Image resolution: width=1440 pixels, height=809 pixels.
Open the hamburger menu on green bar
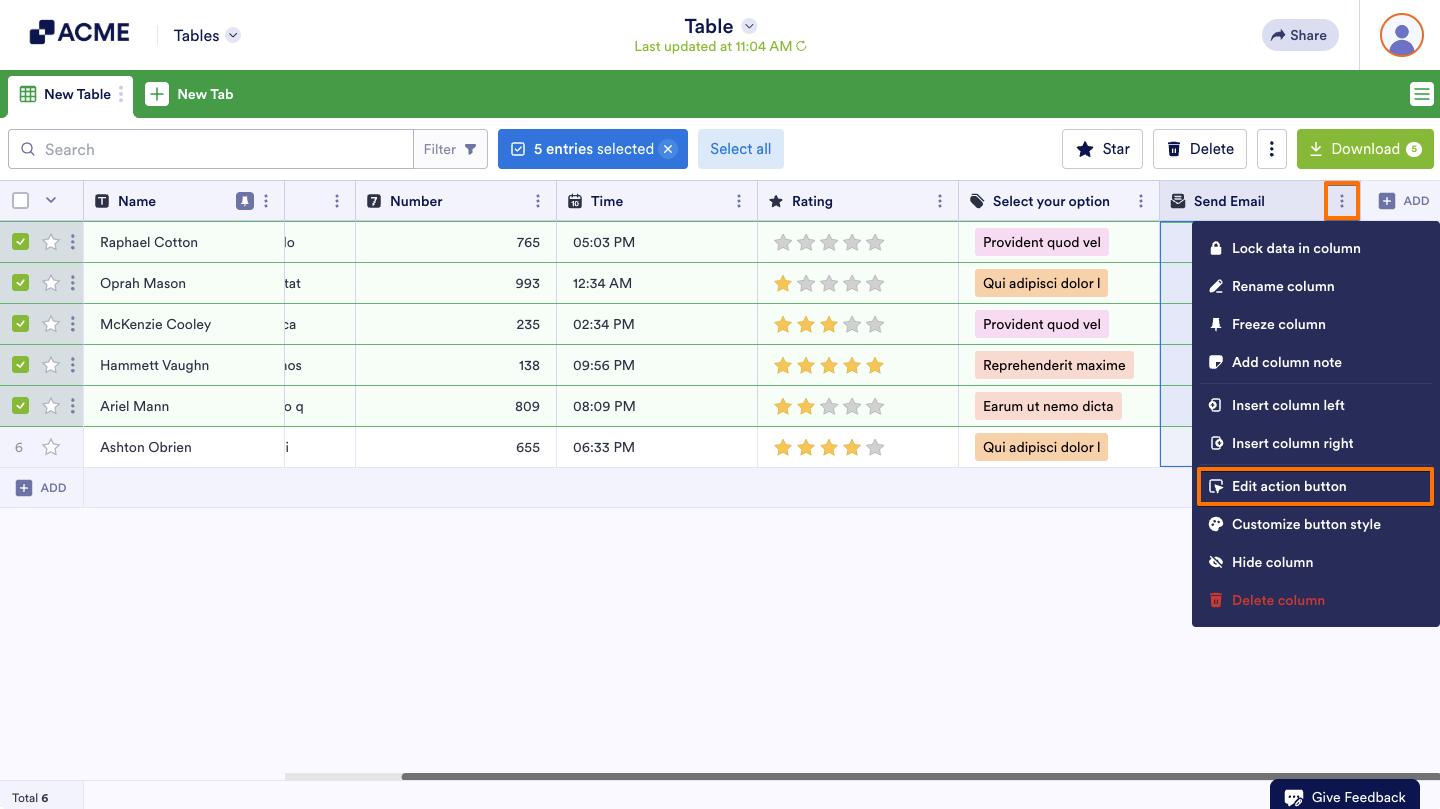(1421, 94)
